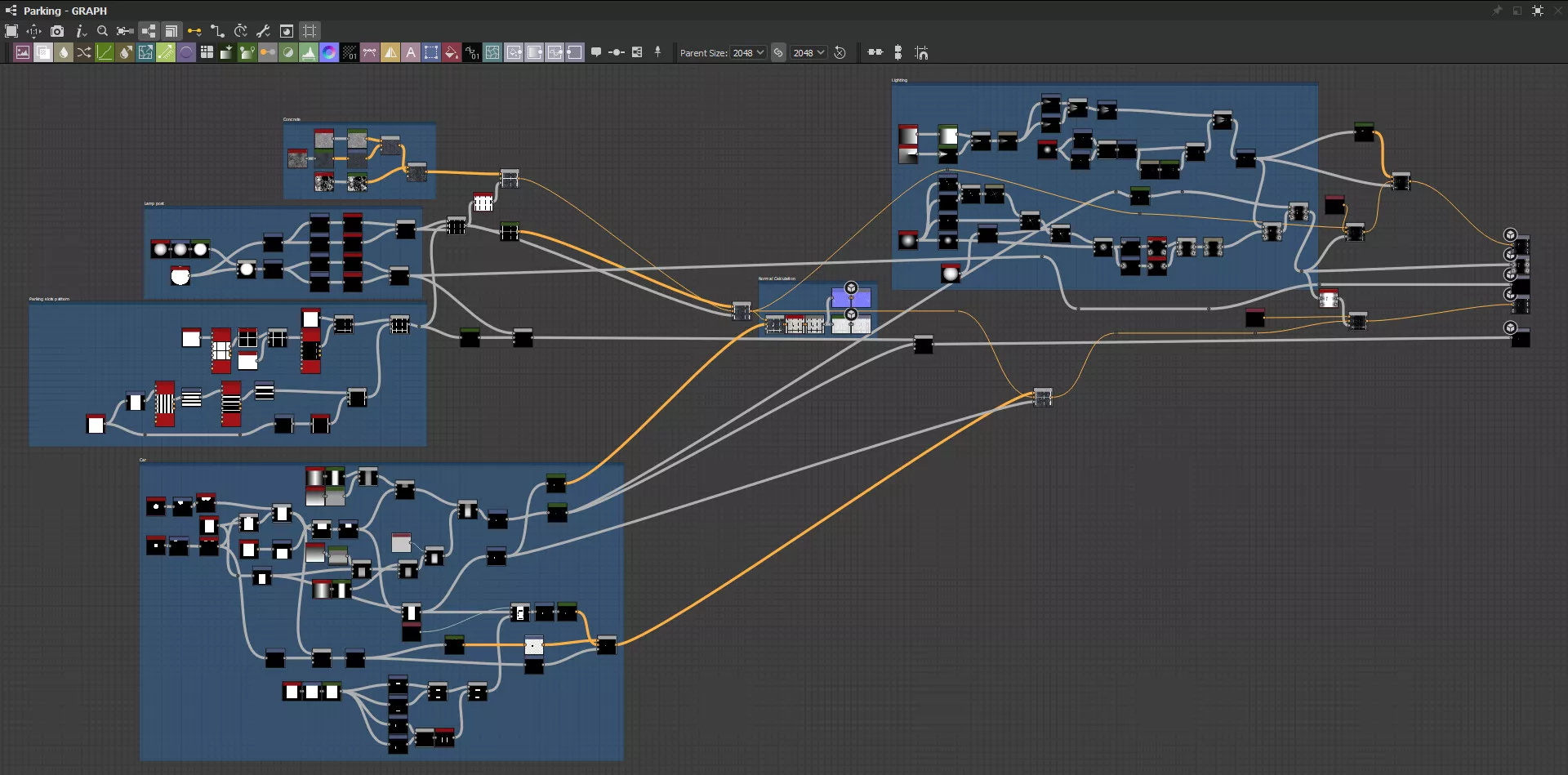Add a Text node with the A icon
This screenshot has width=1568, height=775.
411,53
